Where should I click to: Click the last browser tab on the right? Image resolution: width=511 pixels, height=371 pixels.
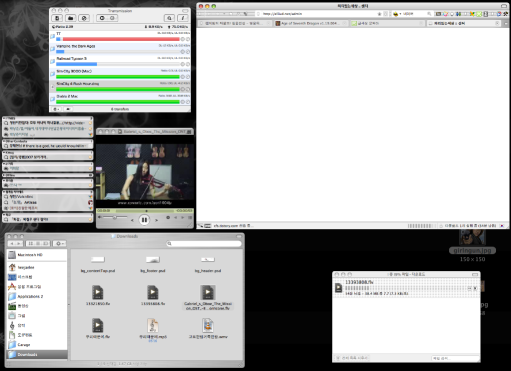click(464, 23)
